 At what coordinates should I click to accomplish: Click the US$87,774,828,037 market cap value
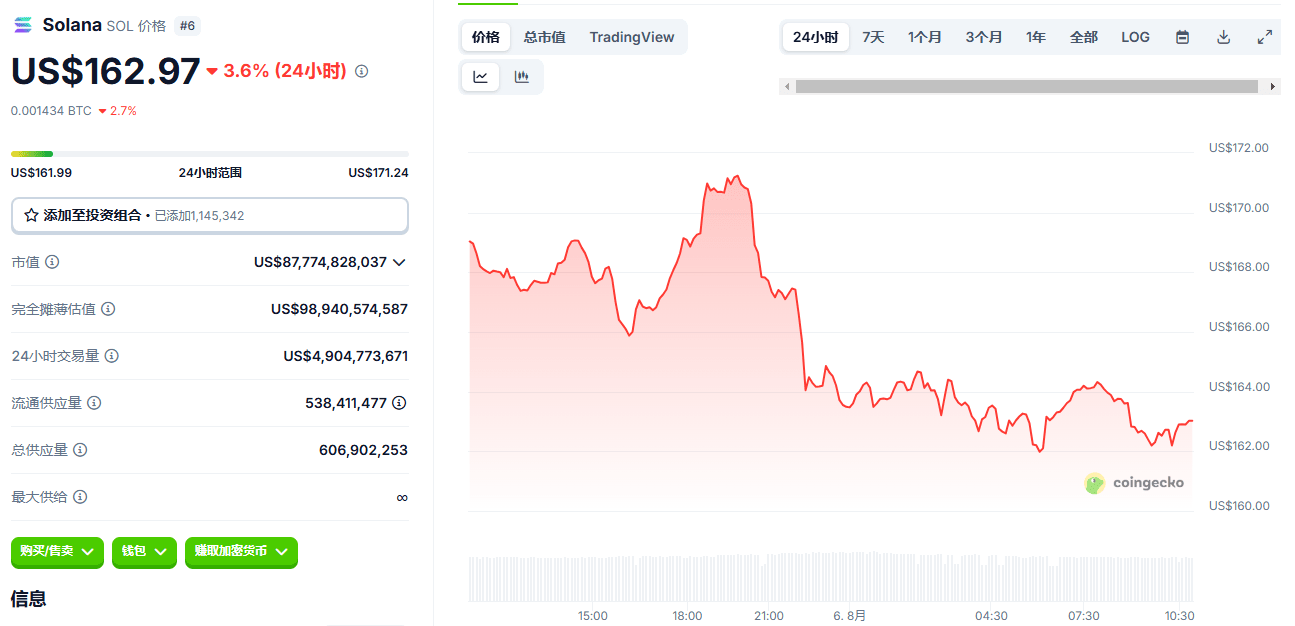tap(320, 262)
